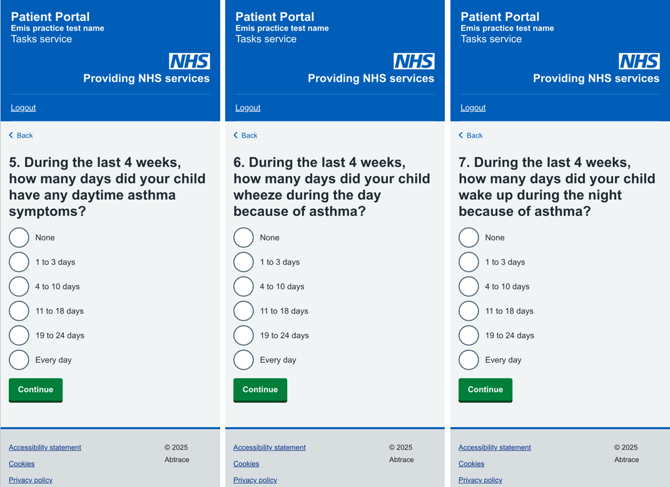Go back from question 5 page
670x487 pixels.
pyautogui.click(x=21, y=135)
